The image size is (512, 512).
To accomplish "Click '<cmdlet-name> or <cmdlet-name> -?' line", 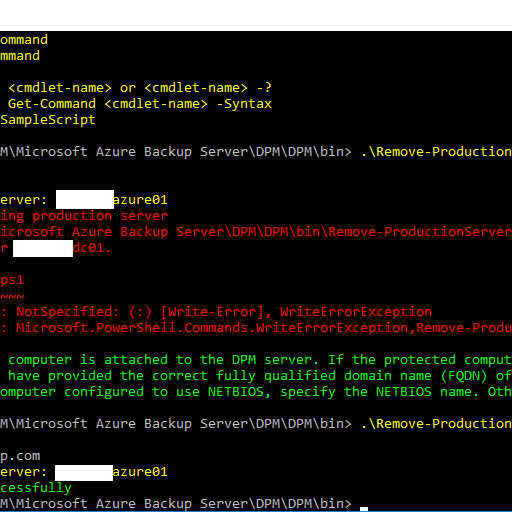I will click(x=140, y=88).
